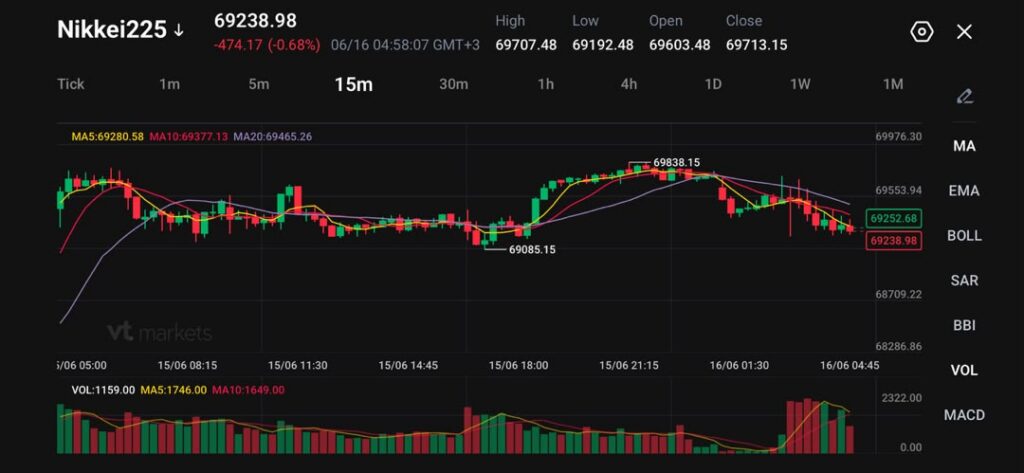Expand the Nikkei225 symbol dropdown arrow
Viewport: 1024px width, 473px height.
click(178, 30)
